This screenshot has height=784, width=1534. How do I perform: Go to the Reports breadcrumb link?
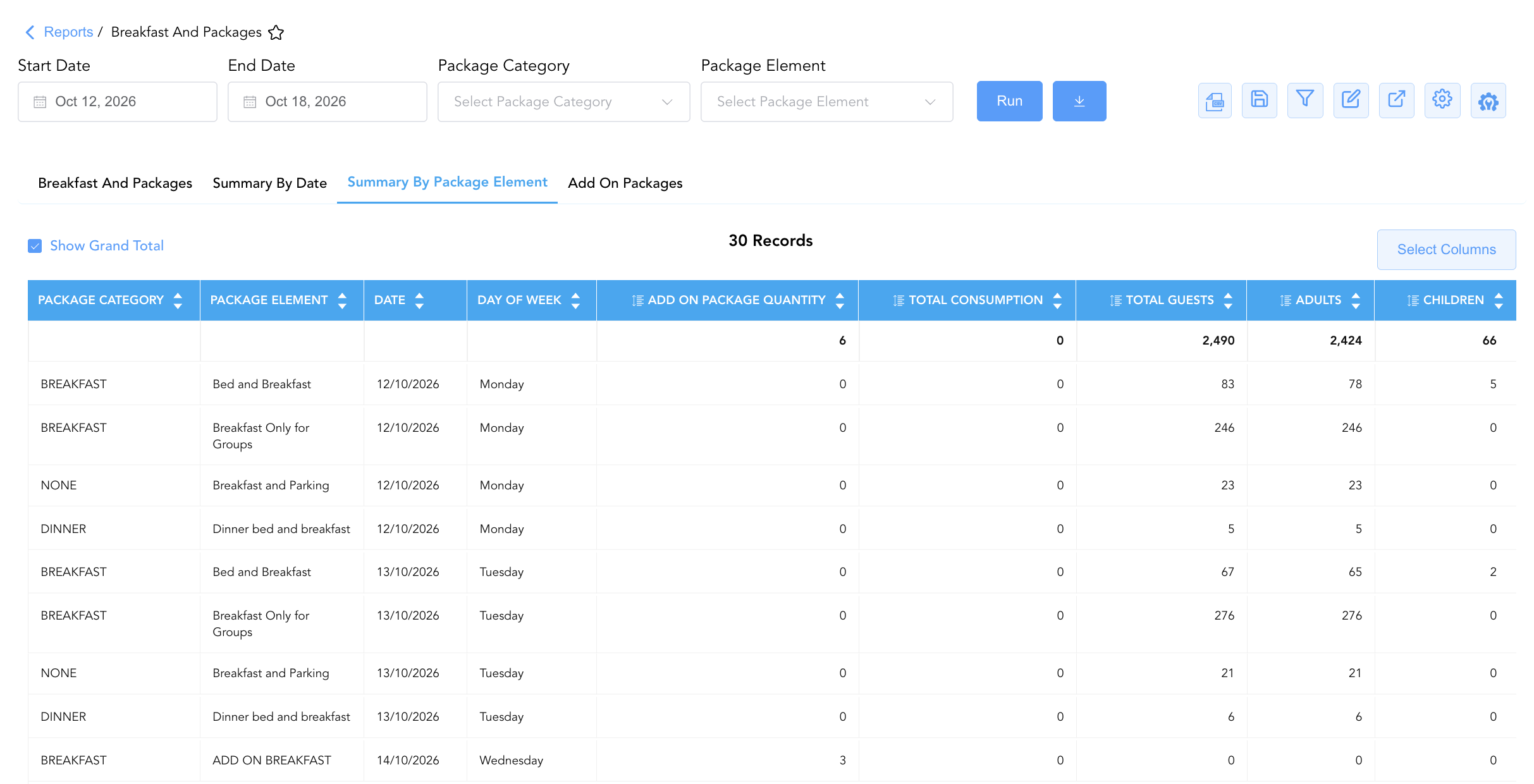[68, 32]
